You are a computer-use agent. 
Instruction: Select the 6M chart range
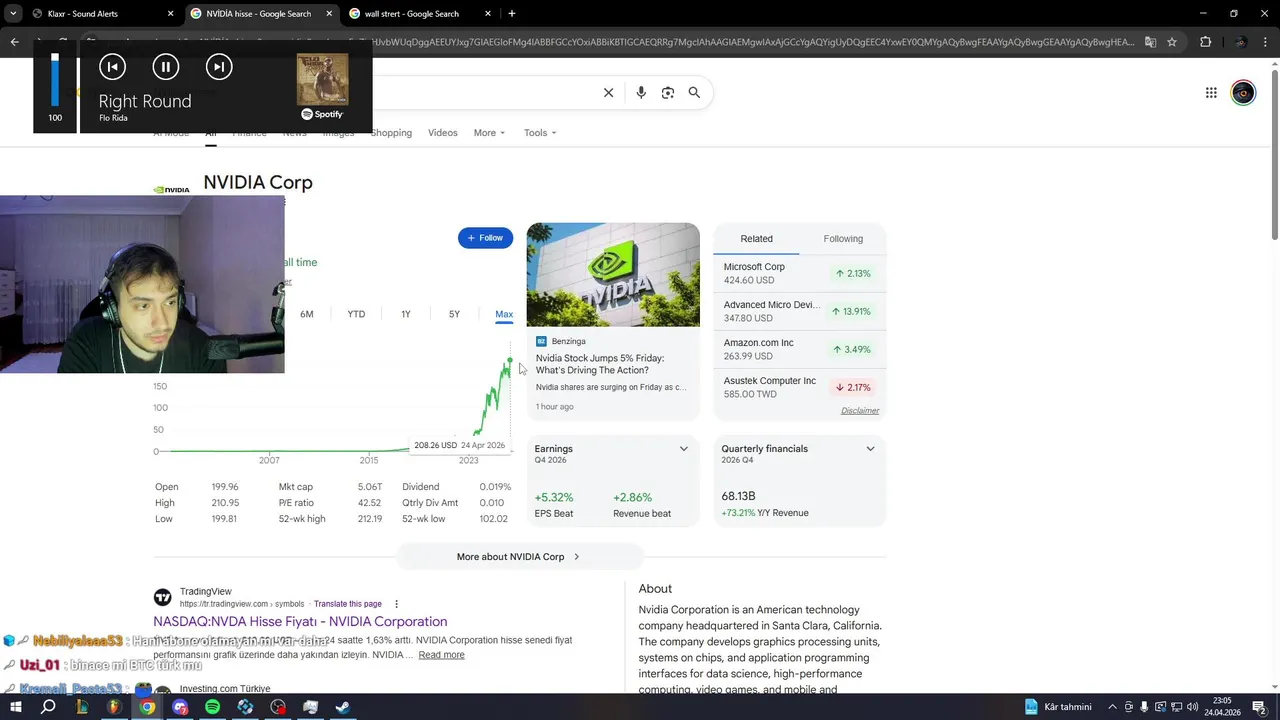tap(307, 314)
